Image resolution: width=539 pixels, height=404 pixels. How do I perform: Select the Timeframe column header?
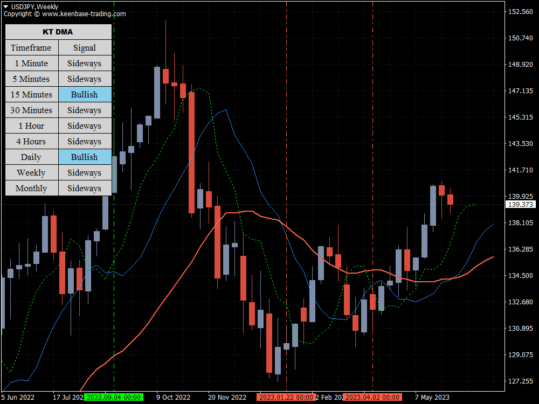(32, 47)
